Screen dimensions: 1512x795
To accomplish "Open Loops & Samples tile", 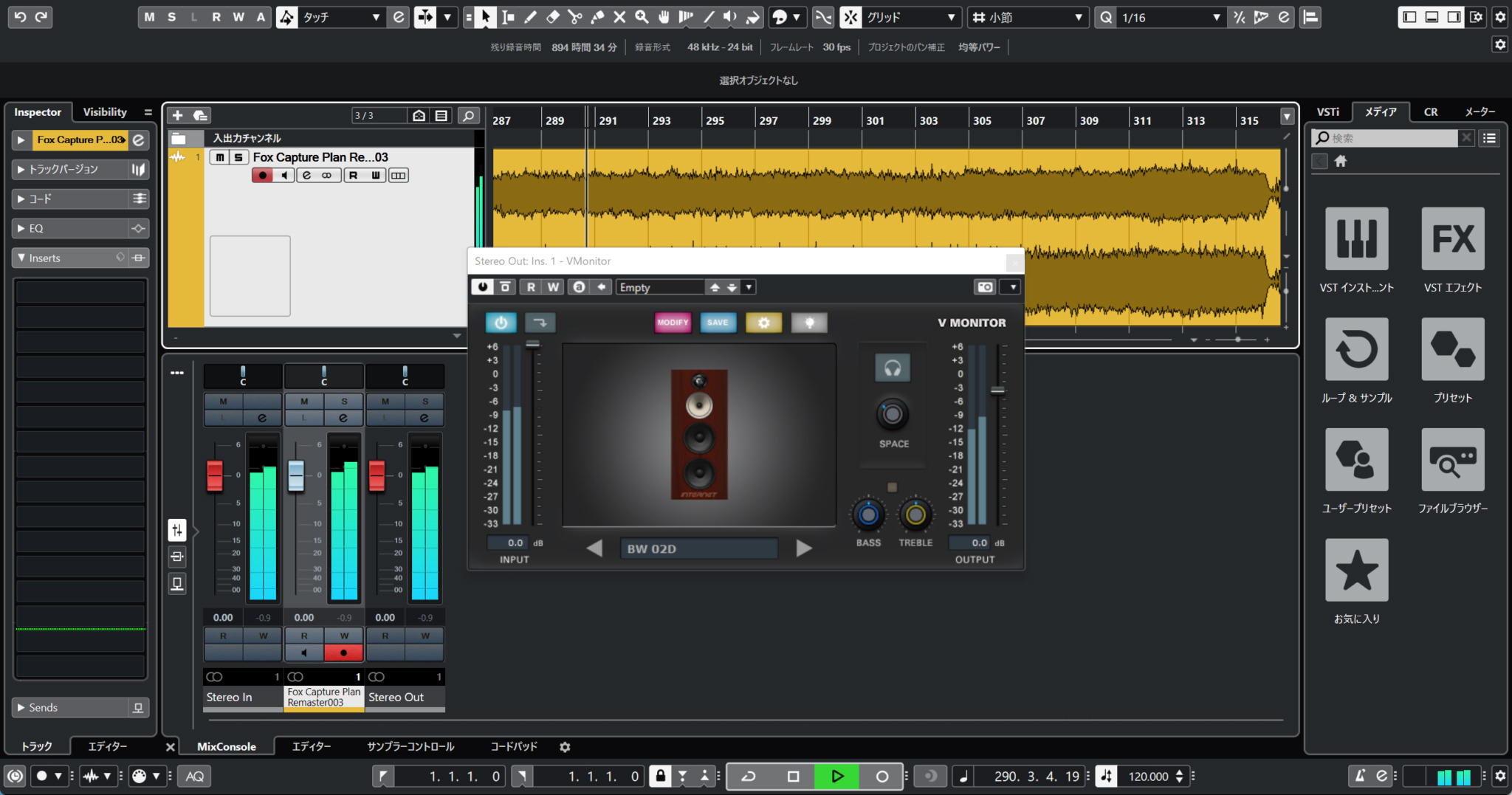I will pyautogui.click(x=1356, y=349).
